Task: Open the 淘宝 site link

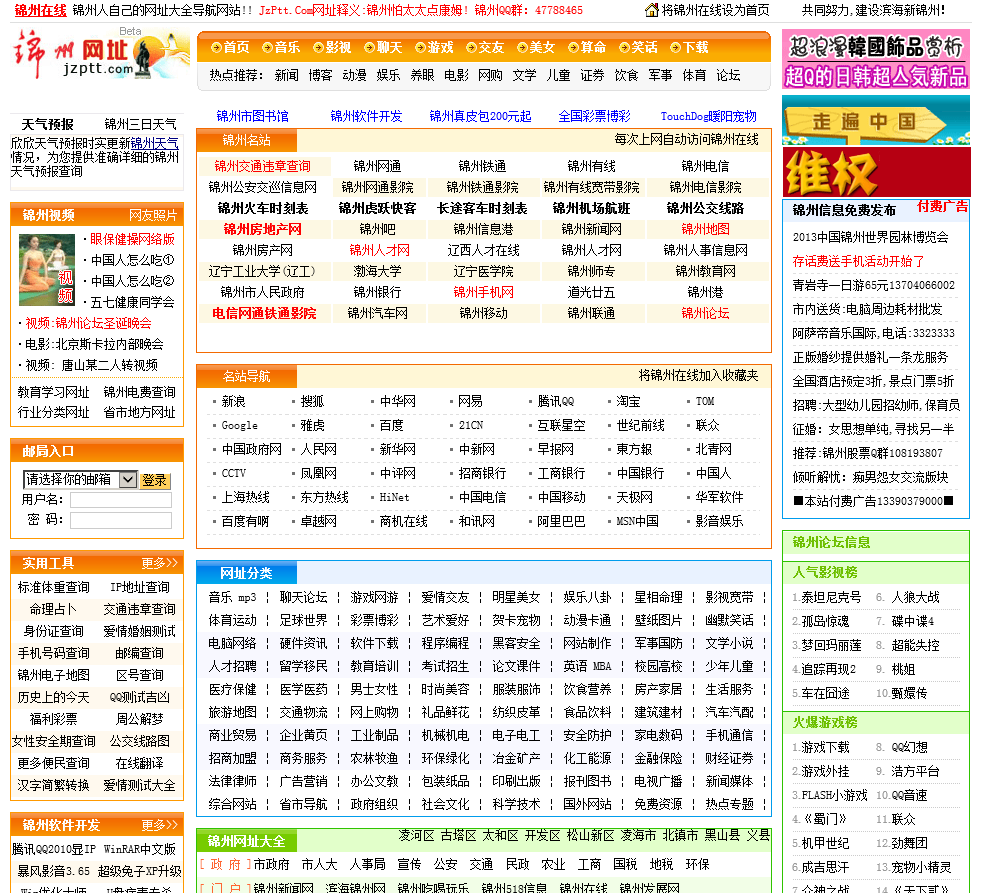Action: 628,401
